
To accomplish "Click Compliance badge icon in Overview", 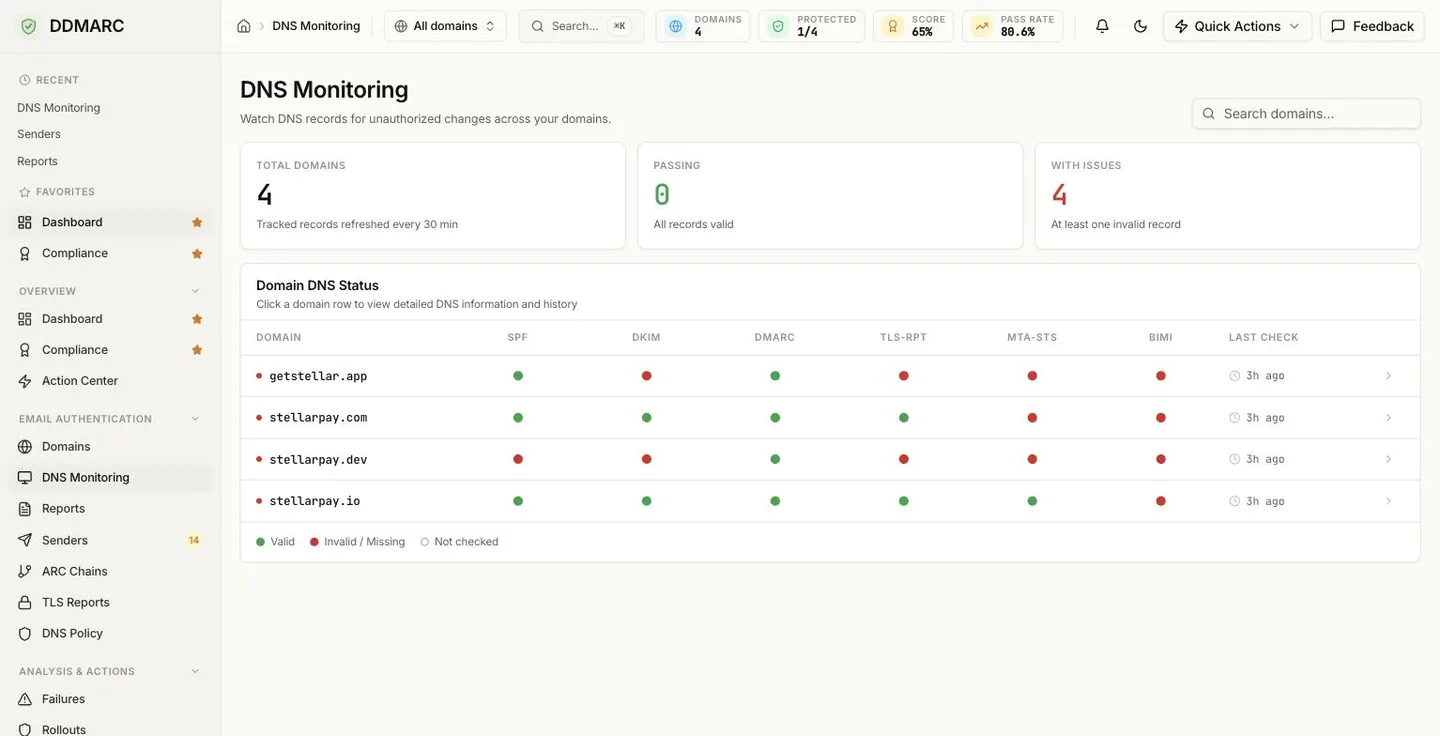I will pos(25,350).
